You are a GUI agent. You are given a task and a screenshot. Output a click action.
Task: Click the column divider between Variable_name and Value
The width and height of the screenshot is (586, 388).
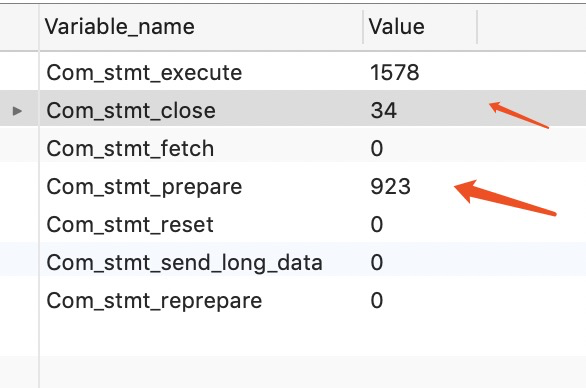coord(363,27)
